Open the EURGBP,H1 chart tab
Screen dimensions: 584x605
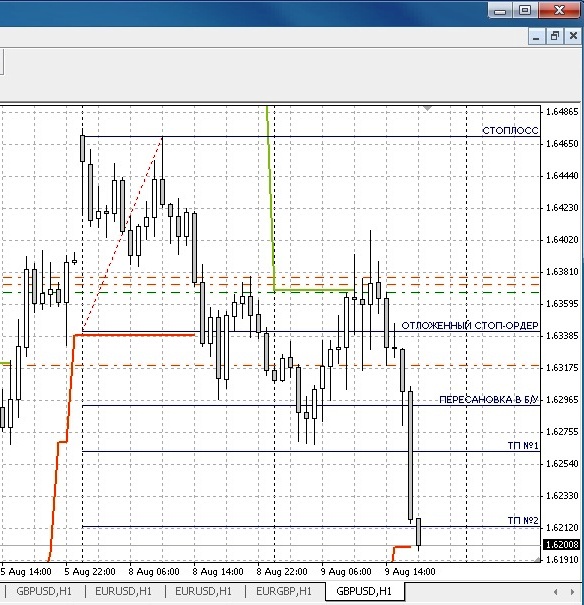(x=284, y=591)
